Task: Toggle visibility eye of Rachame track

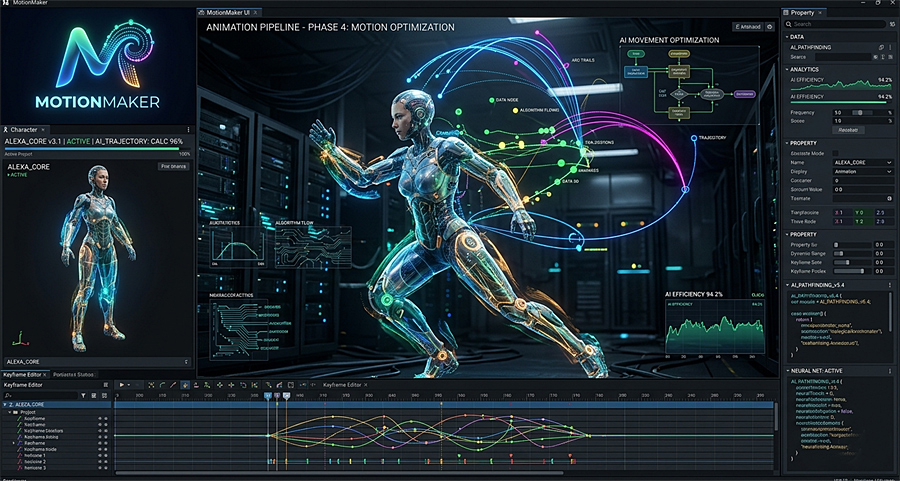Action: pyautogui.click(x=100, y=444)
